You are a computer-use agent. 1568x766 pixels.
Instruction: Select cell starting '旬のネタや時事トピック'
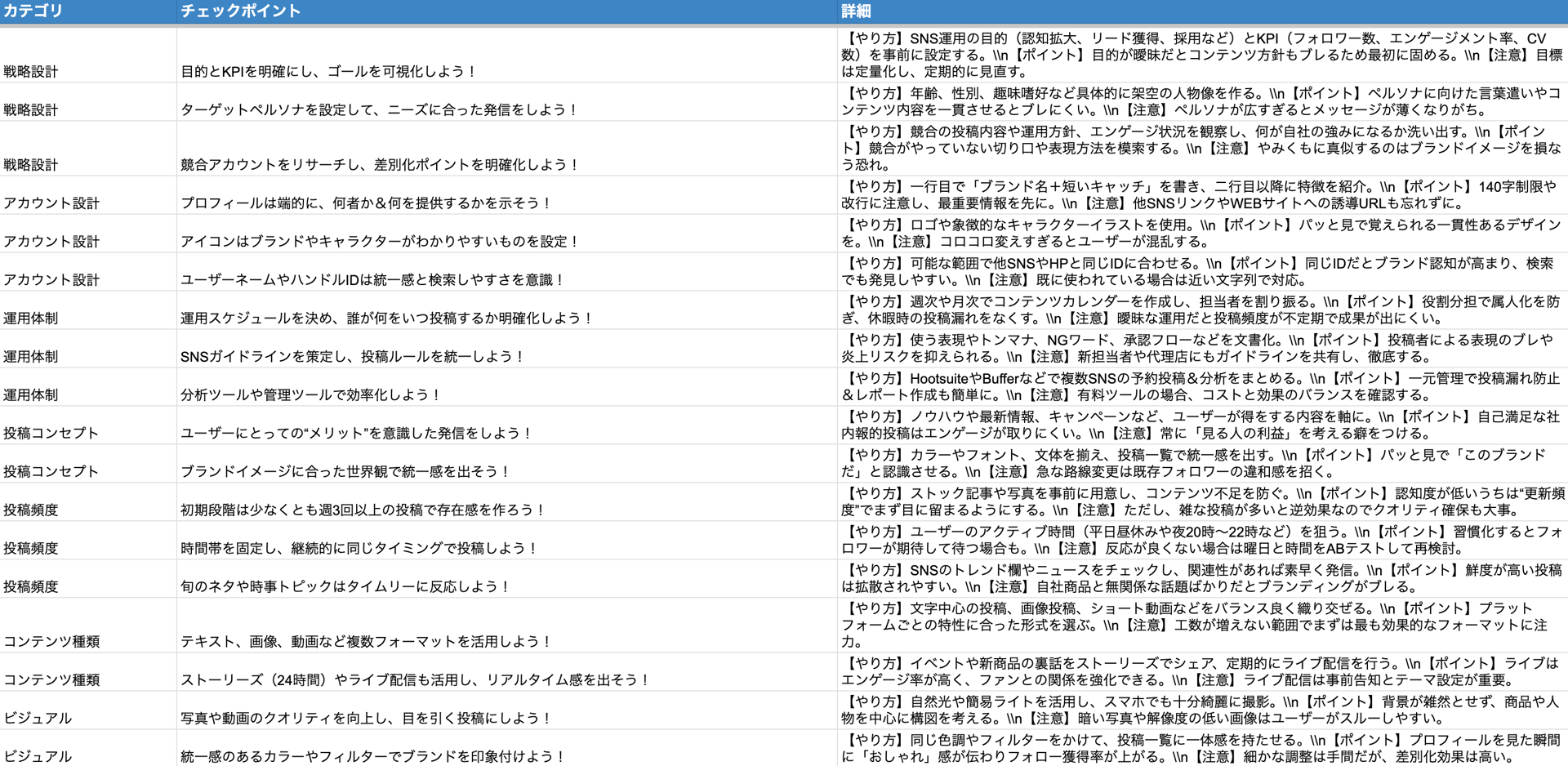pyautogui.click(x=507, y=579)
